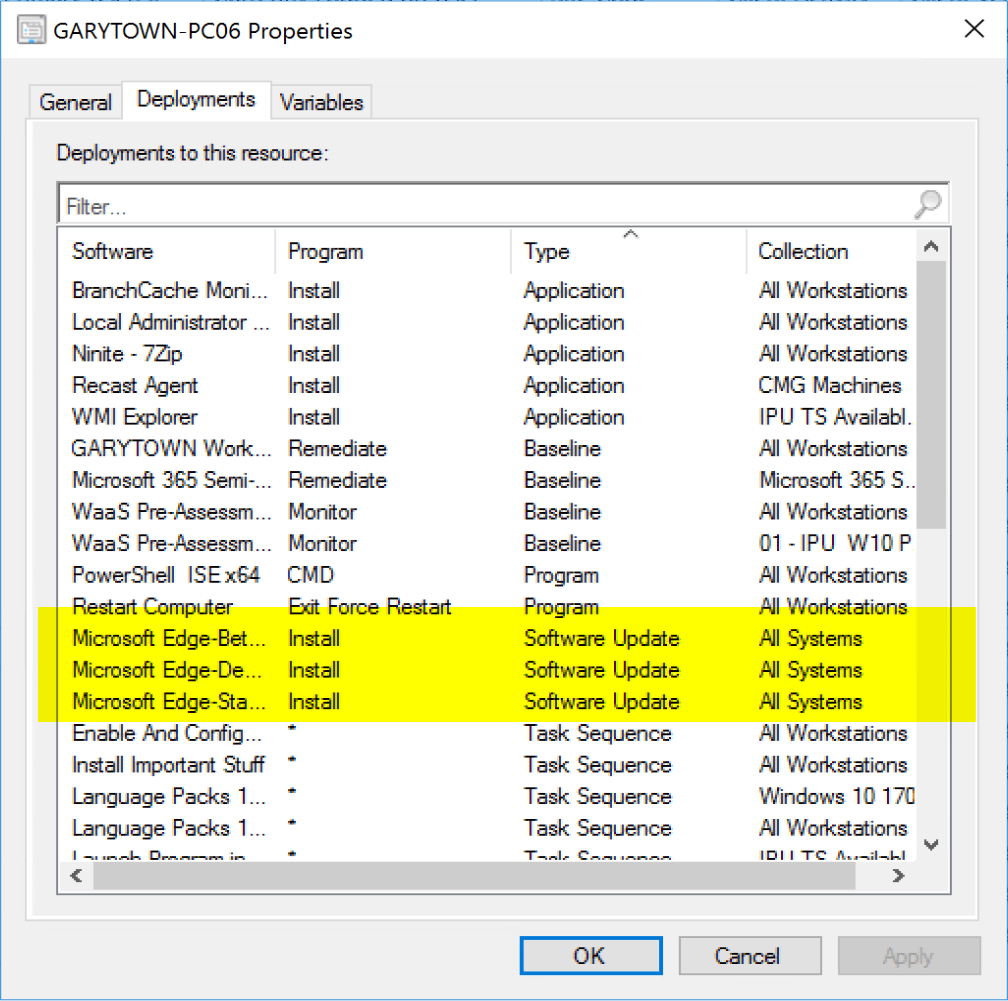1008x1001 pixels.
Task: Sort the list by the Software column
Action: 112,251
